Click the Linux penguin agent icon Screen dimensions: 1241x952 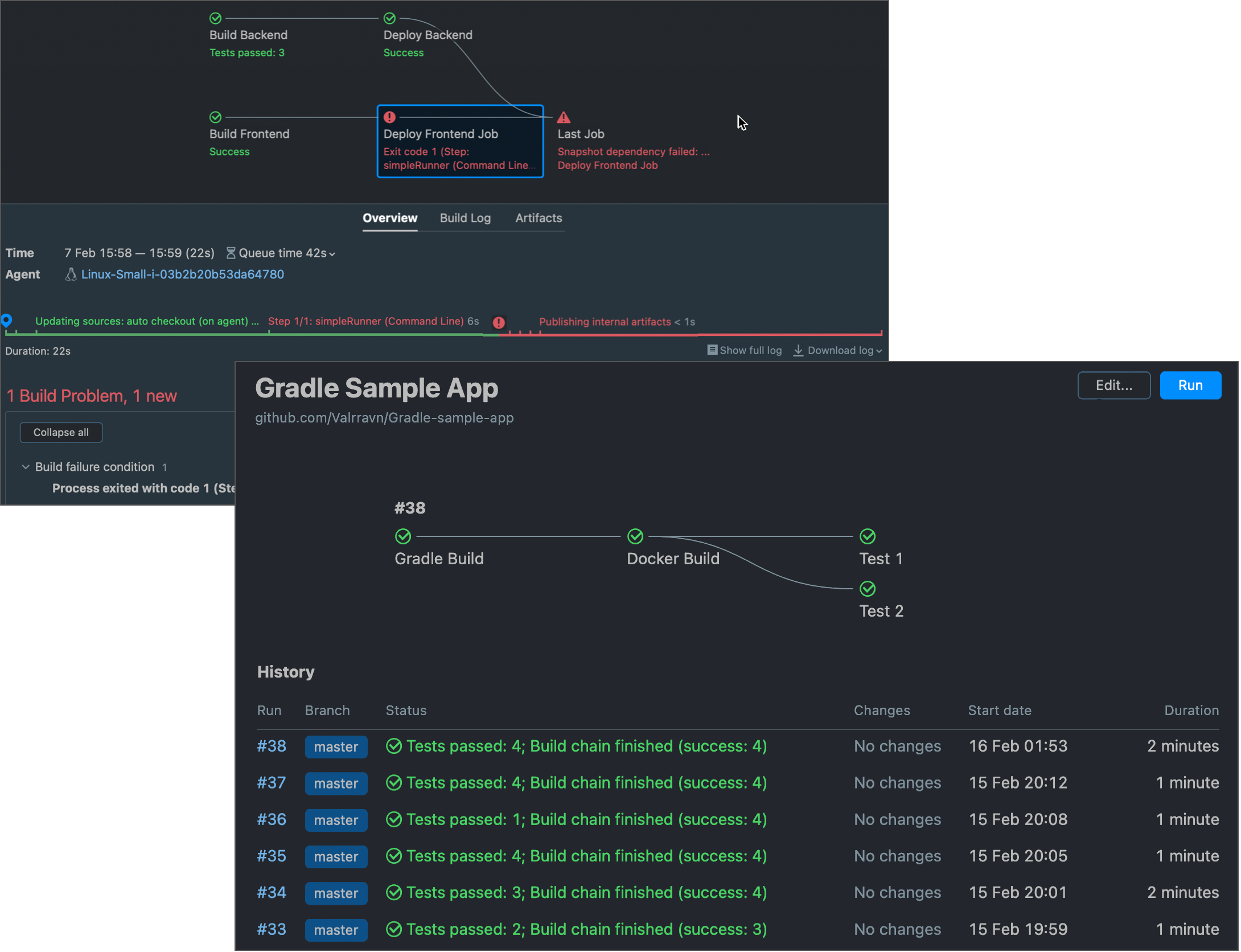click(71, 274)
